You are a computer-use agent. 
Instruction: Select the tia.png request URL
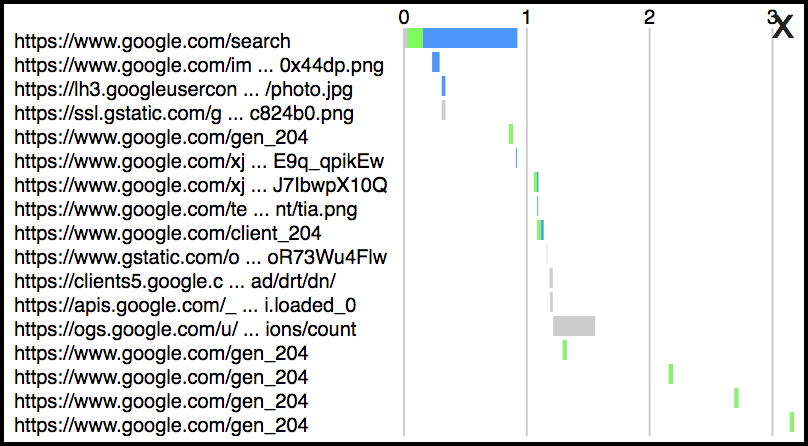click(186, 210)
